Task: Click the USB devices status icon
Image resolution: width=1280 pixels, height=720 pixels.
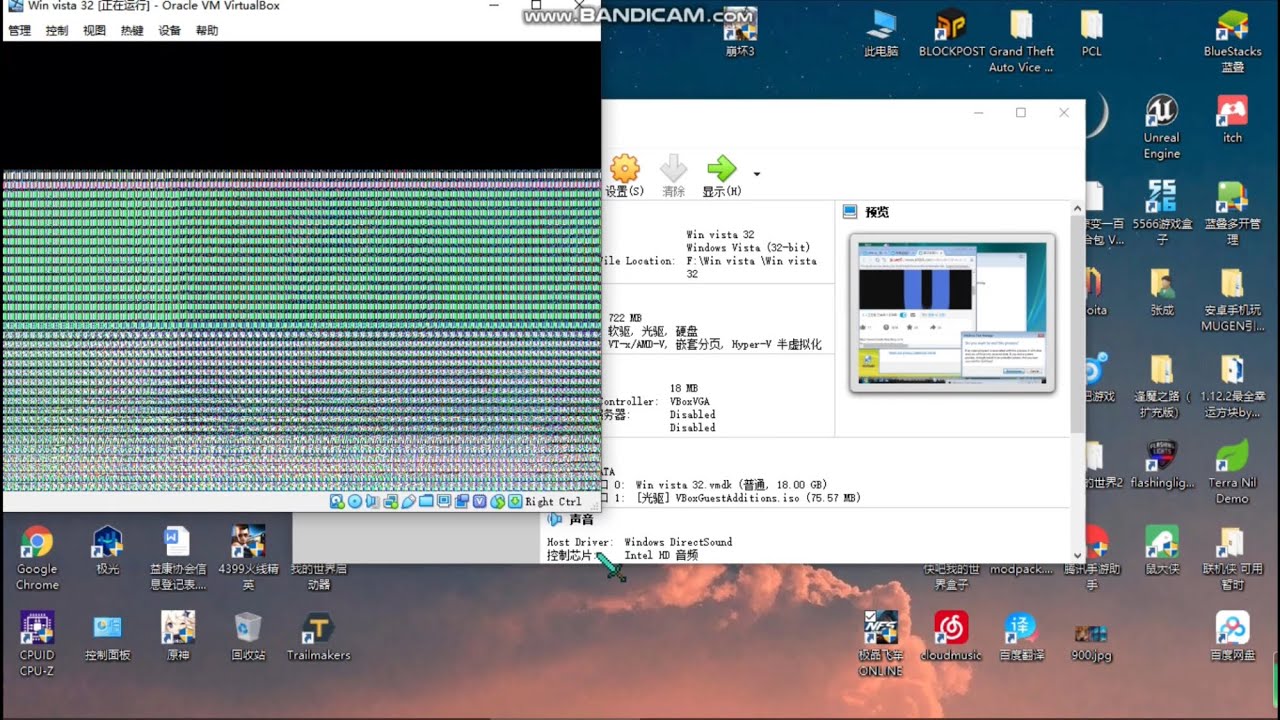Action: pyautogui.click(x=408, y=501)
